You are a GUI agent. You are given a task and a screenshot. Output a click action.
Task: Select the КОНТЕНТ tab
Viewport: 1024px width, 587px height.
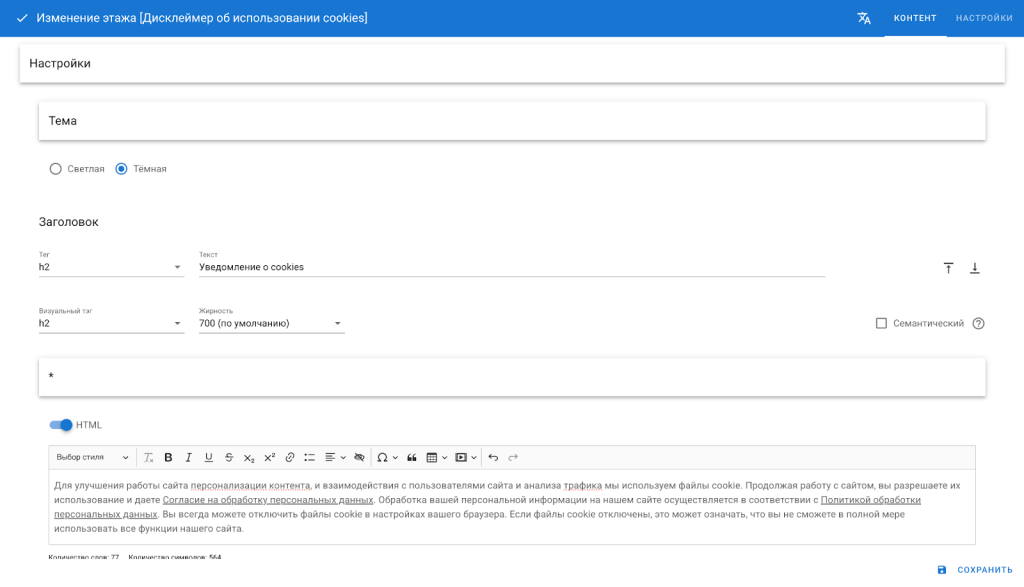point(915,18)
